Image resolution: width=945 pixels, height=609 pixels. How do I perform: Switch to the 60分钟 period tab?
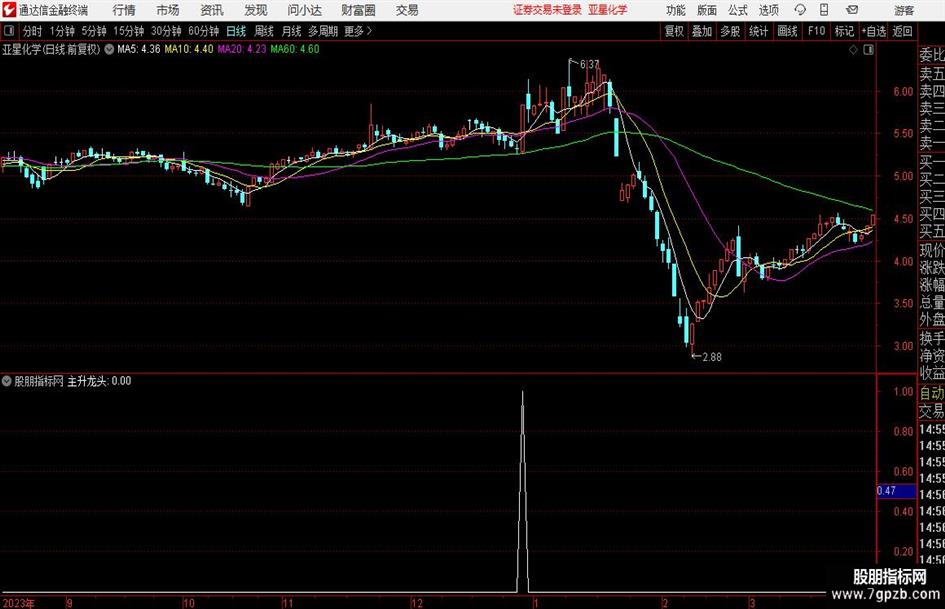[203, 31]
